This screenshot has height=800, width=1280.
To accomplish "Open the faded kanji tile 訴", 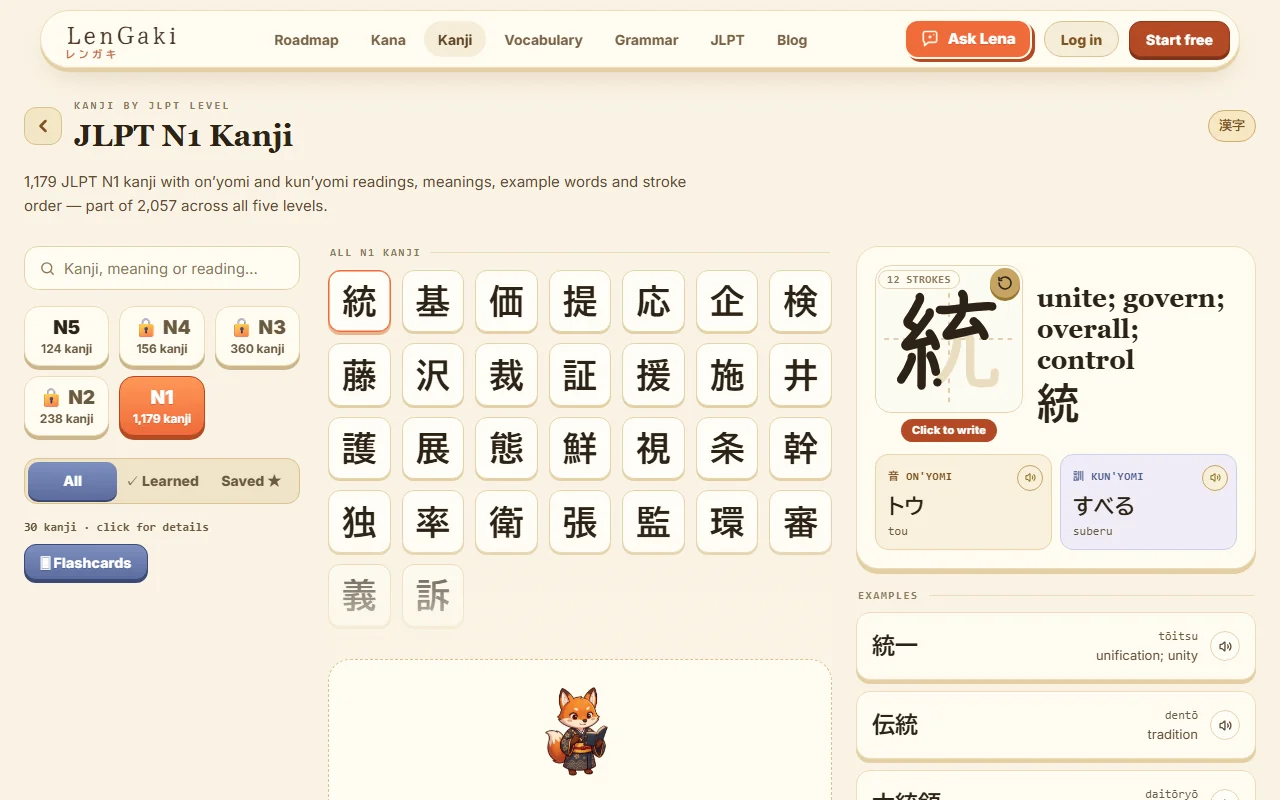I will pos(433,596).
